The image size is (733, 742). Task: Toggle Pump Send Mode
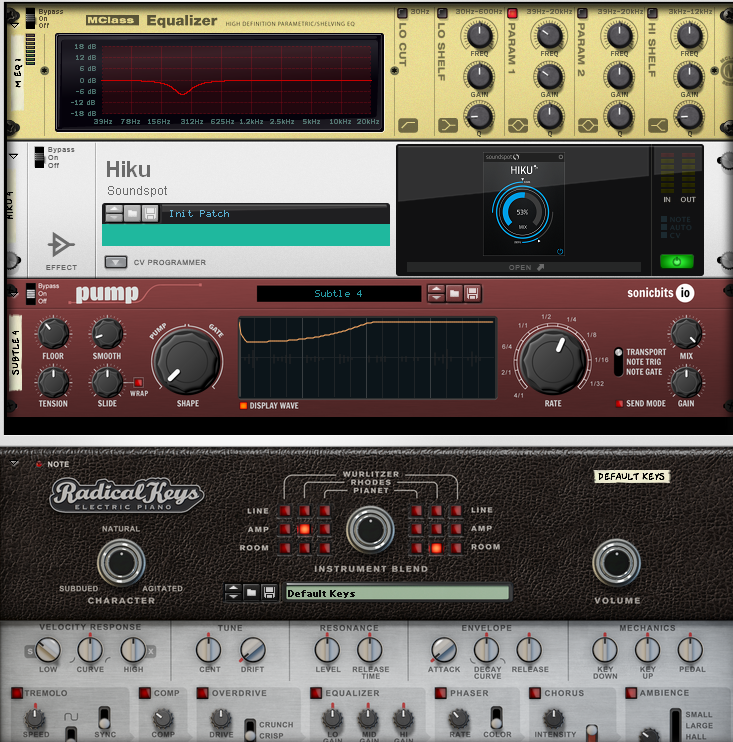point(619,404)
